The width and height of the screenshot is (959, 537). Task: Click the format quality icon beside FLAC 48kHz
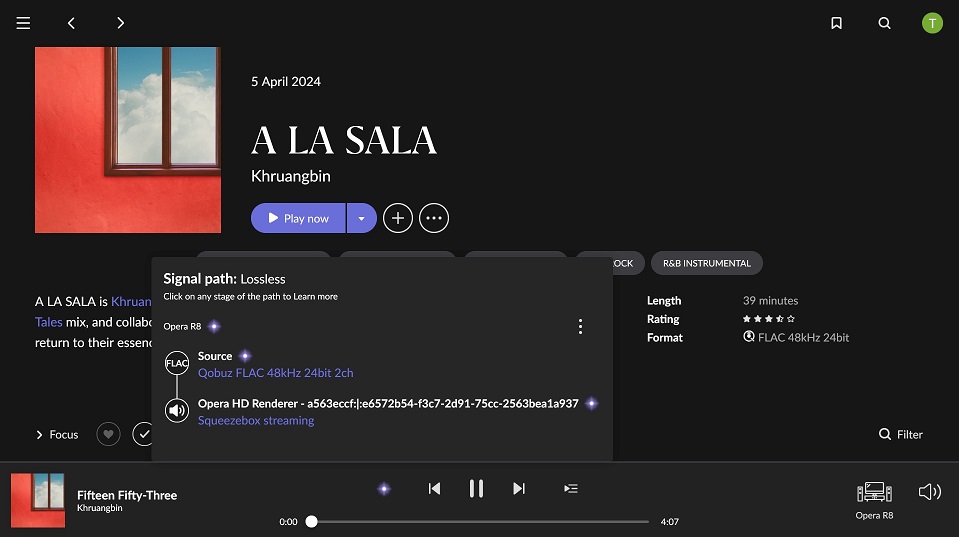[x=748, y=337]
